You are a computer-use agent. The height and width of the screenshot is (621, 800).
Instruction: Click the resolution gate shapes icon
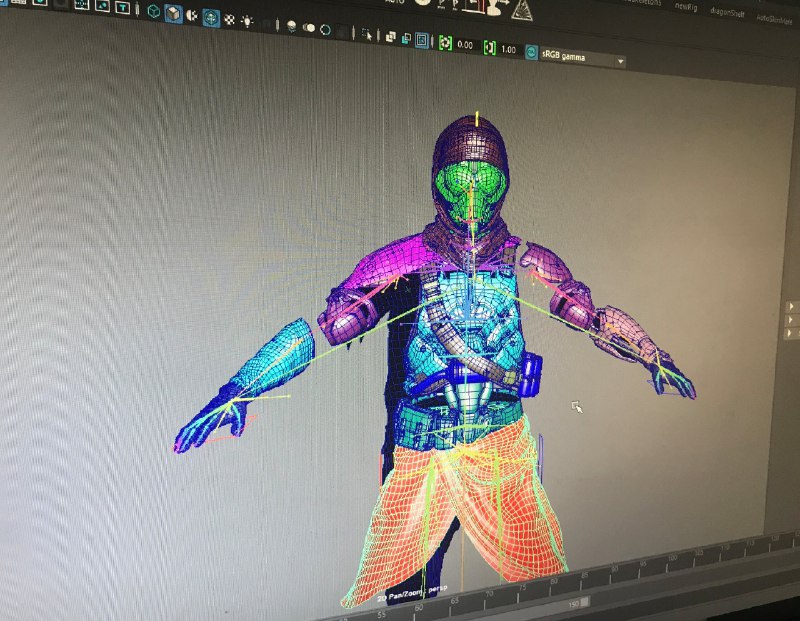coord(103,6)
